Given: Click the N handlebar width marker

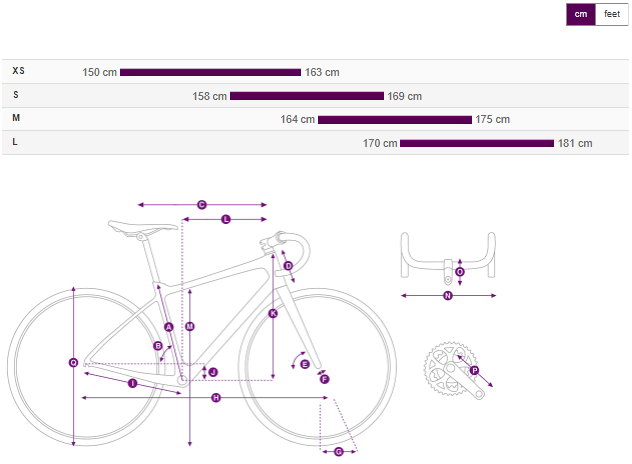Looking at the screenshot, I should tap(448, 296).
